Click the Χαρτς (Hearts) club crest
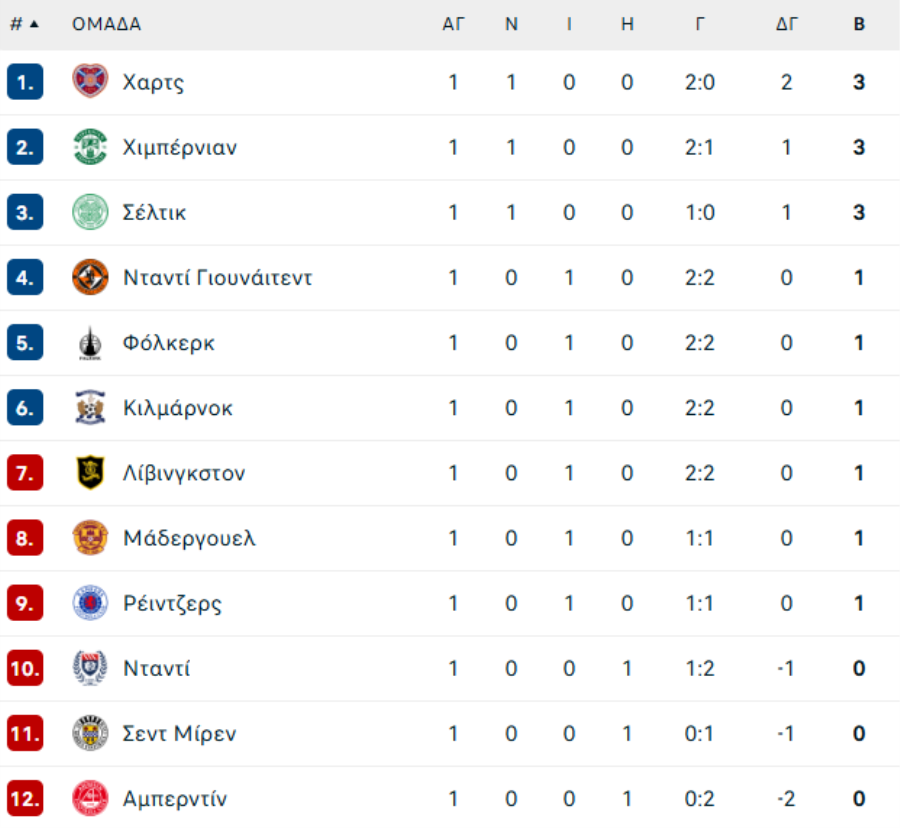This screenshot has width=900, height=828. coord(90,81)
